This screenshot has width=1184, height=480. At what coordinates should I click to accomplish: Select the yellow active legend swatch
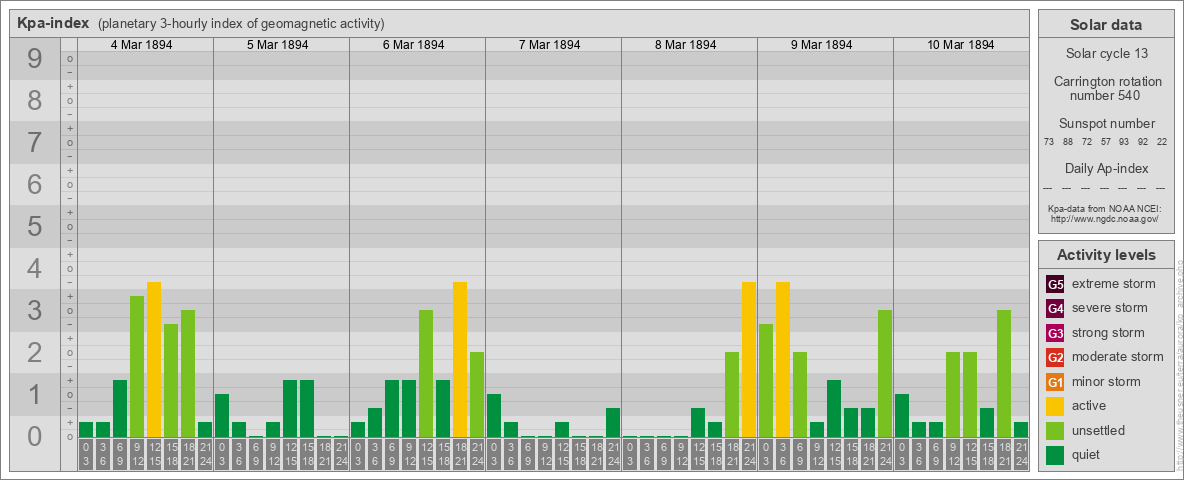pyautogui.click(x=1055, y=406)
